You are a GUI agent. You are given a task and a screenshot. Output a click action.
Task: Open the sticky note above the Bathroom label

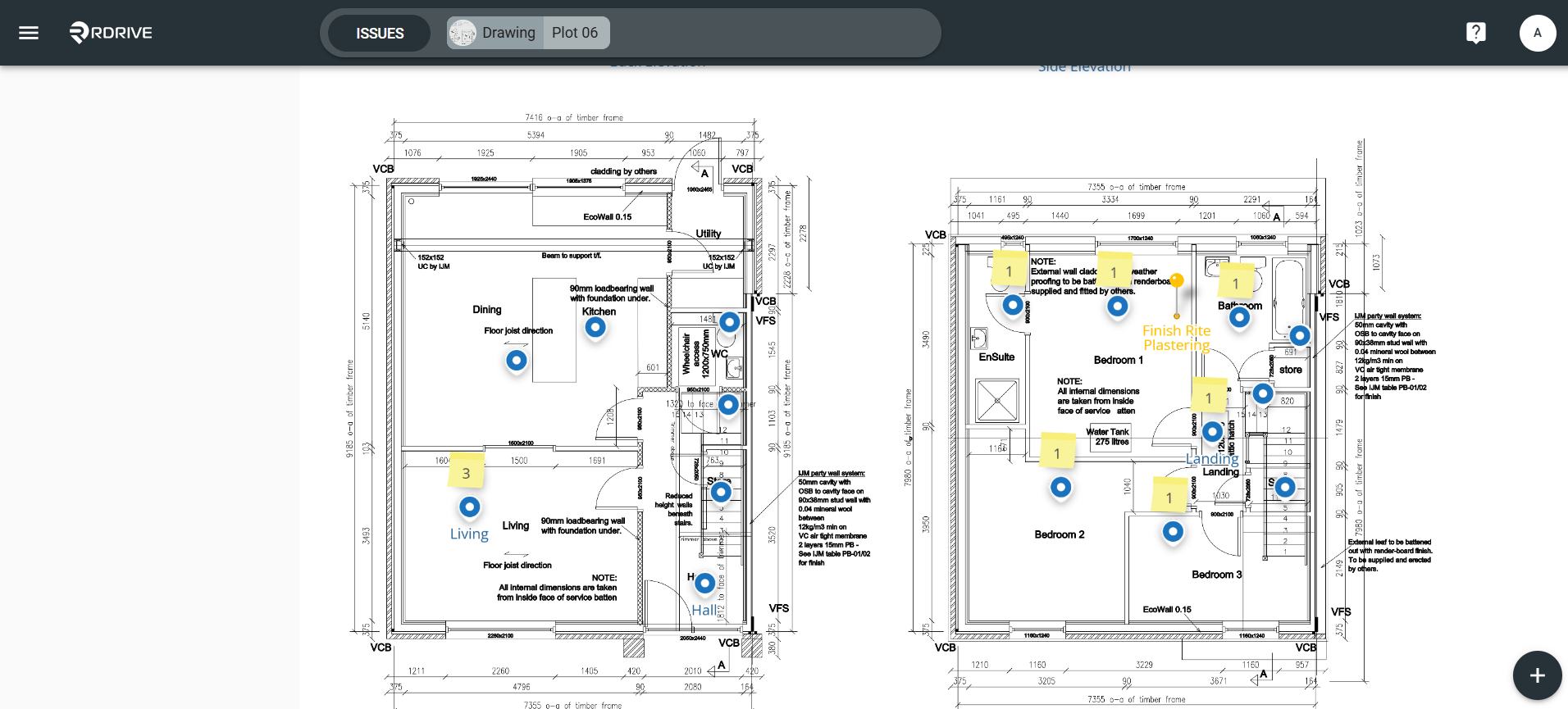coord(1236,281)
